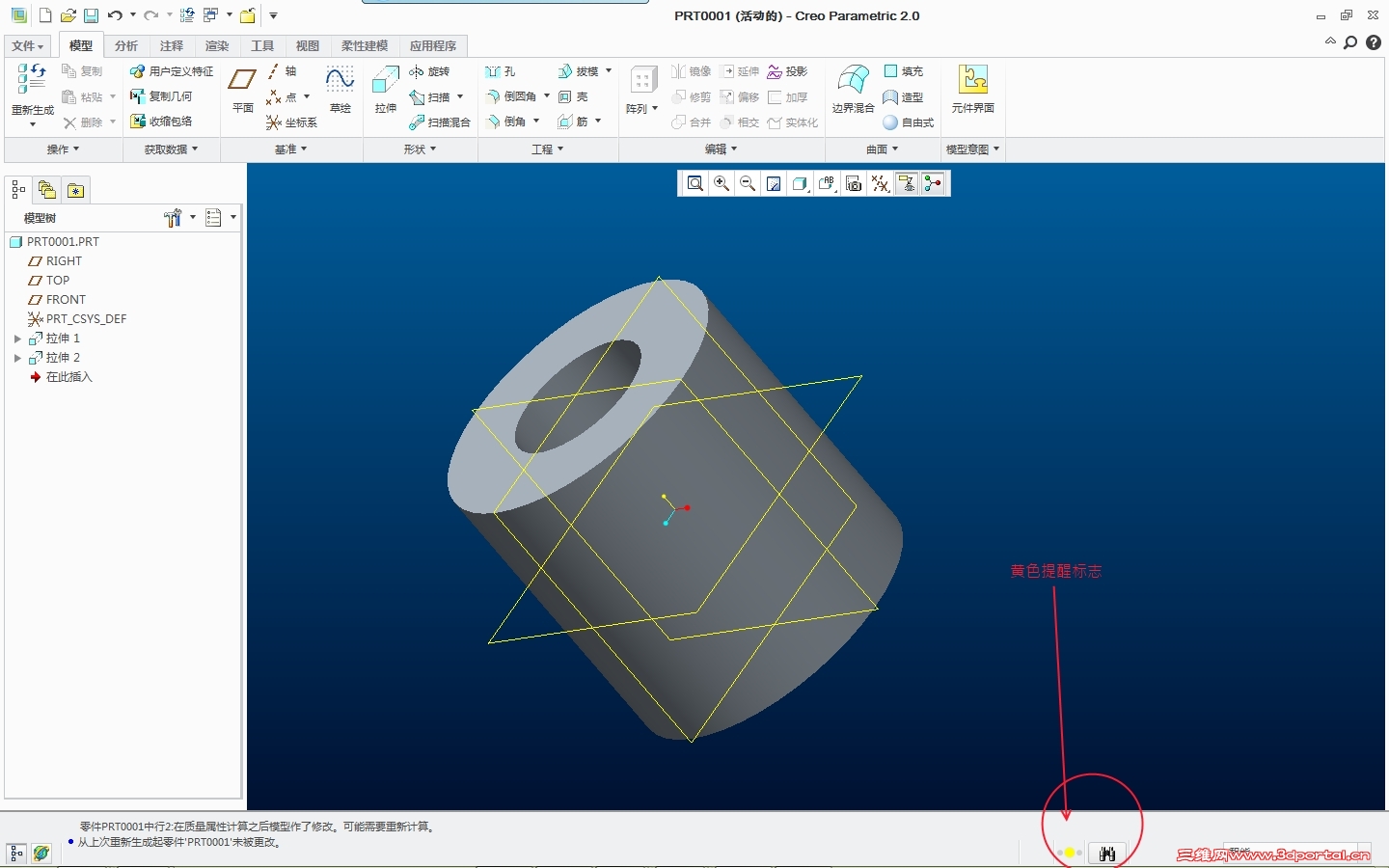Choose the 扫描混合 swept blend tool

(x=440, y=122)
